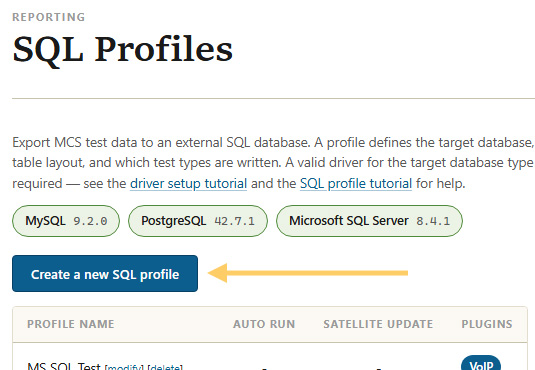Viewport: 535px width, 370px height.
Task: Select the PostgreSQL 42.7.1 driver badge
Action: pyautogui.click(x=198, y=221)
